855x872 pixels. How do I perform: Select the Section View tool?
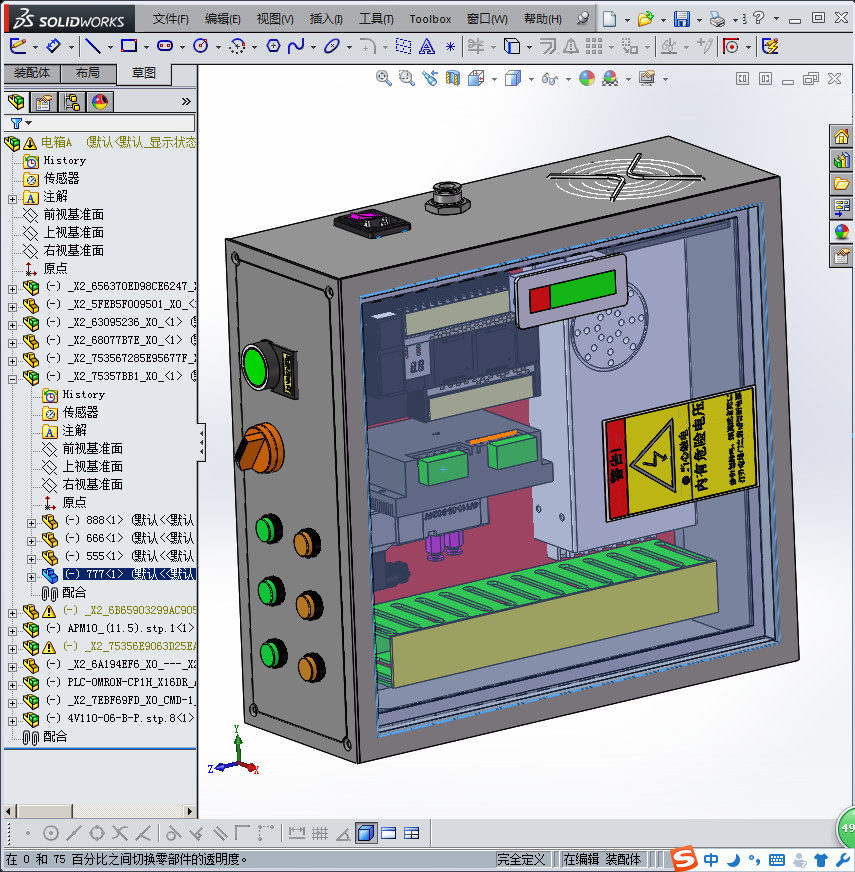452,78
